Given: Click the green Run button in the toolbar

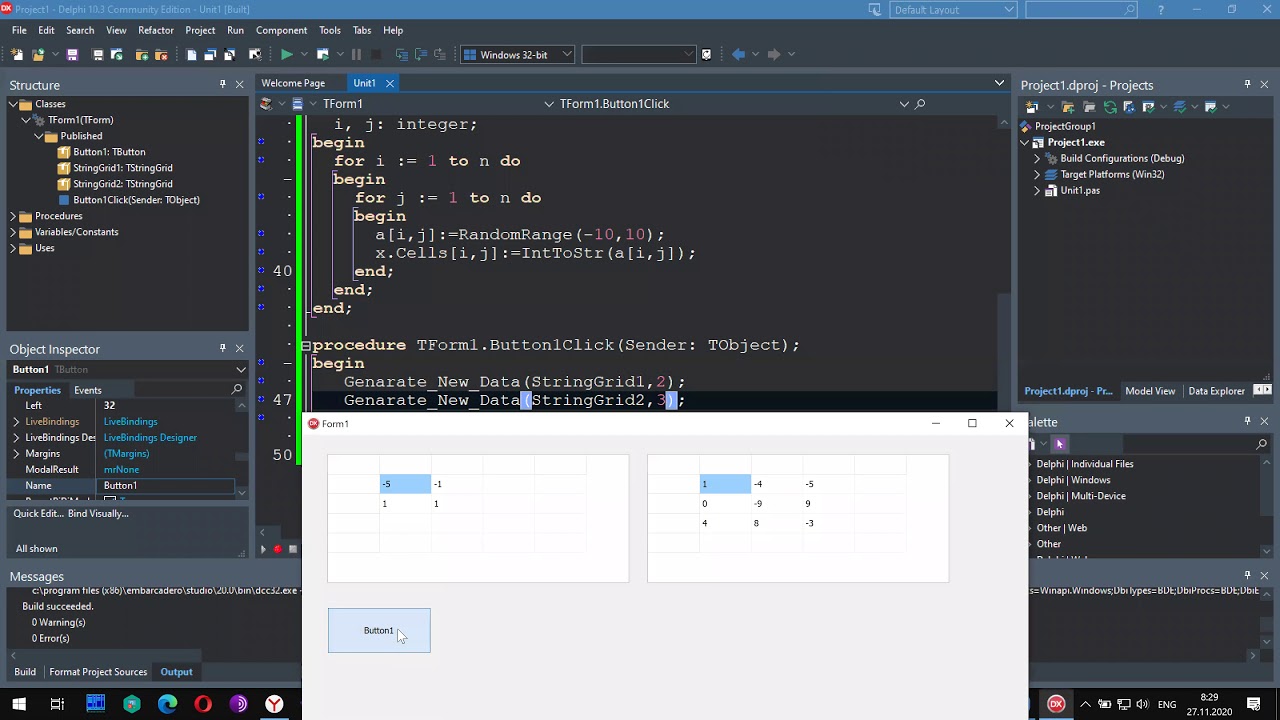Looking at the screenshot, I should tap(287, 55).
